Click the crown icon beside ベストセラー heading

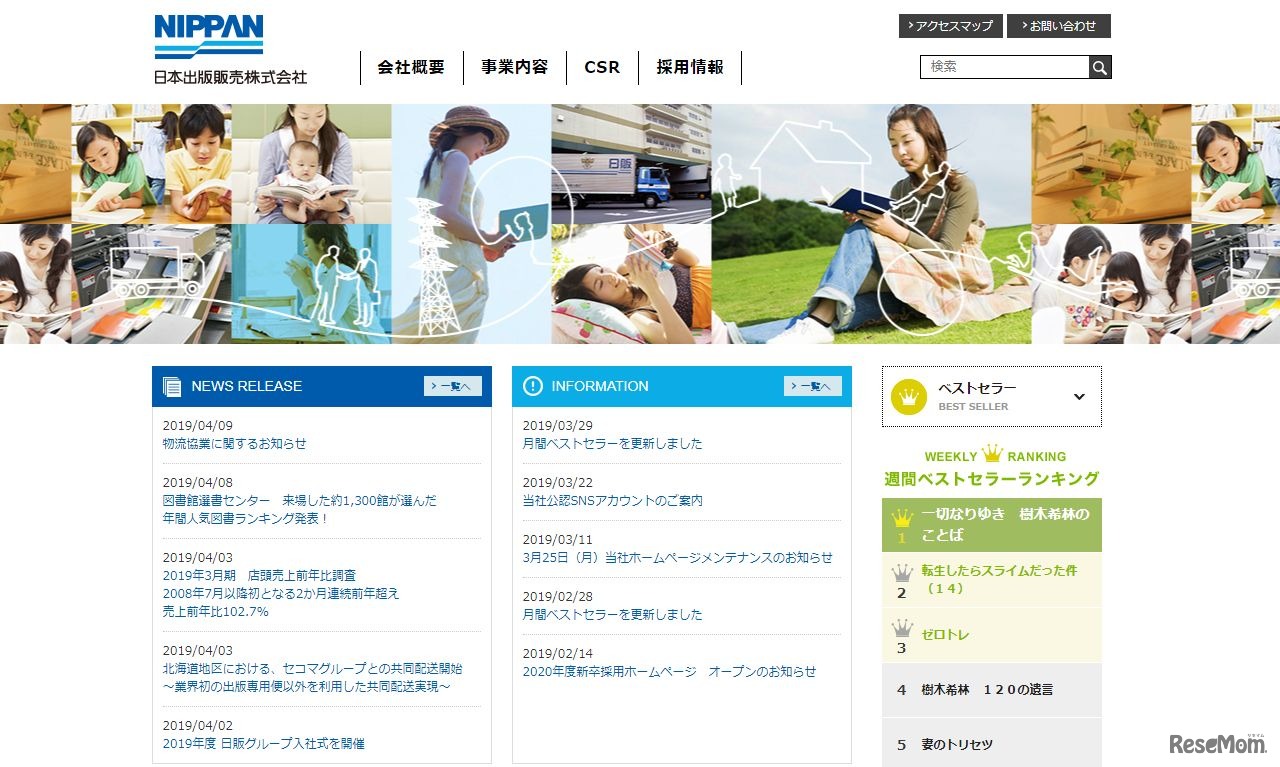click(x=908, y=396)
